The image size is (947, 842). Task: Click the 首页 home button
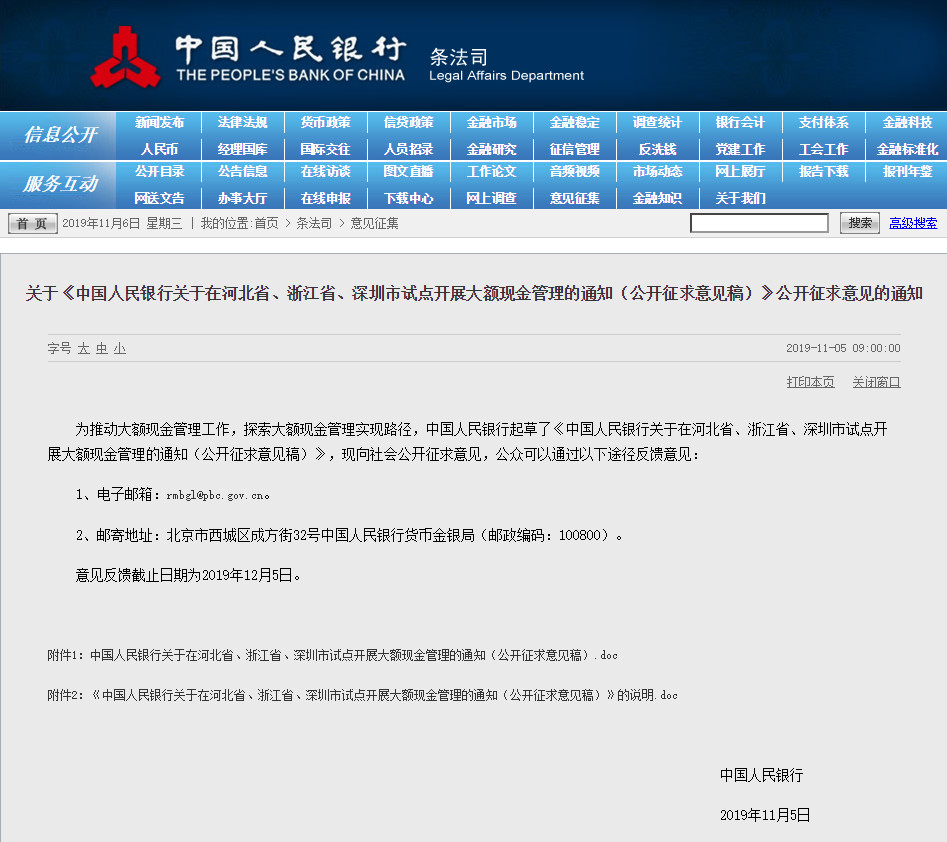[x=33, y=223]
